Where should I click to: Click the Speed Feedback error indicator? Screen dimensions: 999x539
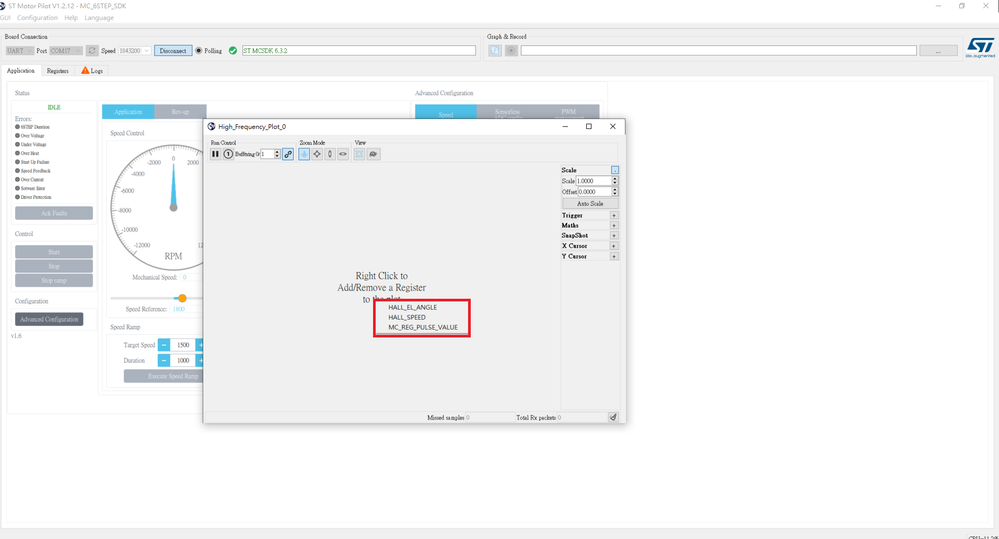[x=17, y=171]
